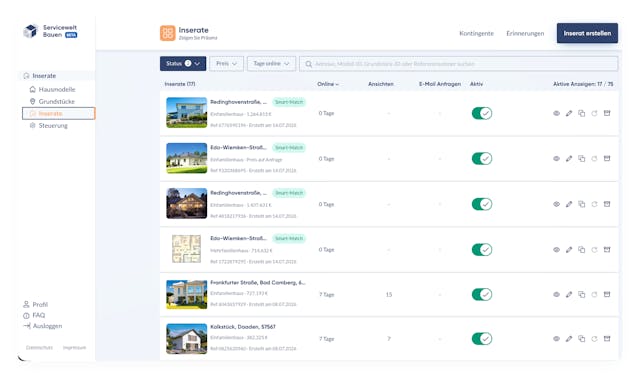This screenshot has height=379, width=640.
Task: Open the Preis filter dropdown
Action: [x=227, y=64]
